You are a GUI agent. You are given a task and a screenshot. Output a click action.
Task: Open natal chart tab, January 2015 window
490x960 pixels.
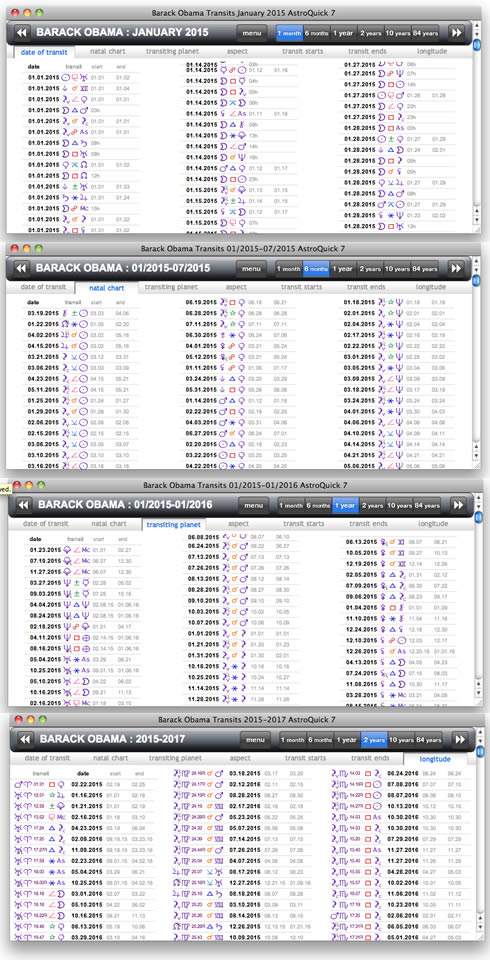[108, 51]
